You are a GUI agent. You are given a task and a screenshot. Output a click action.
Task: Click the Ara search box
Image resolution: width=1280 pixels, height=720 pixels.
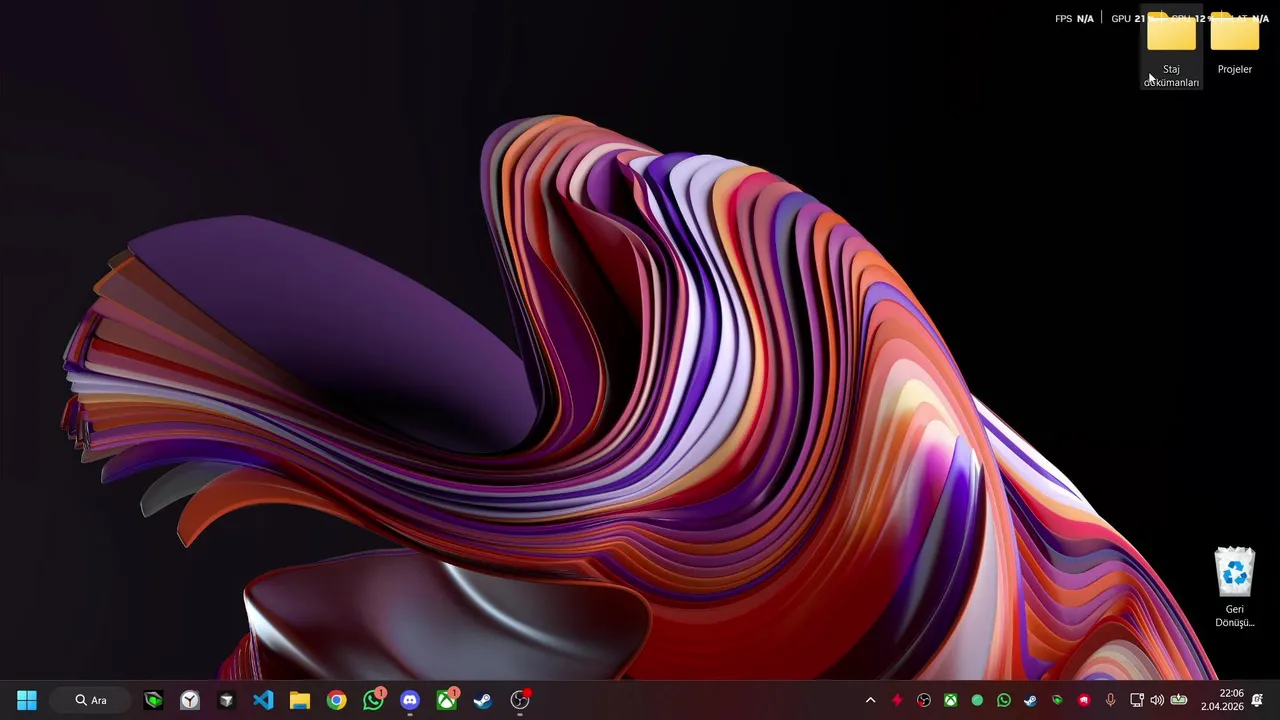tap(92, 700)
